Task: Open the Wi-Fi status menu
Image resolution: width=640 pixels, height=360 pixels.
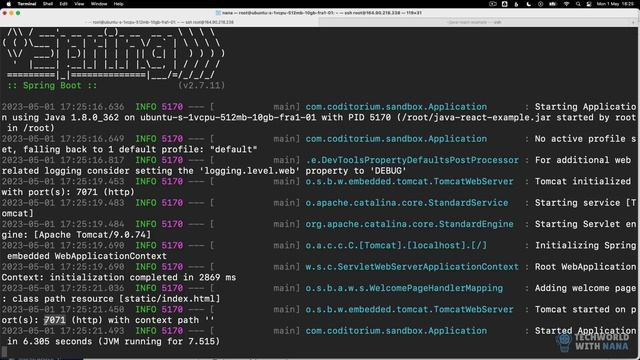Action: tap(566, 4)
